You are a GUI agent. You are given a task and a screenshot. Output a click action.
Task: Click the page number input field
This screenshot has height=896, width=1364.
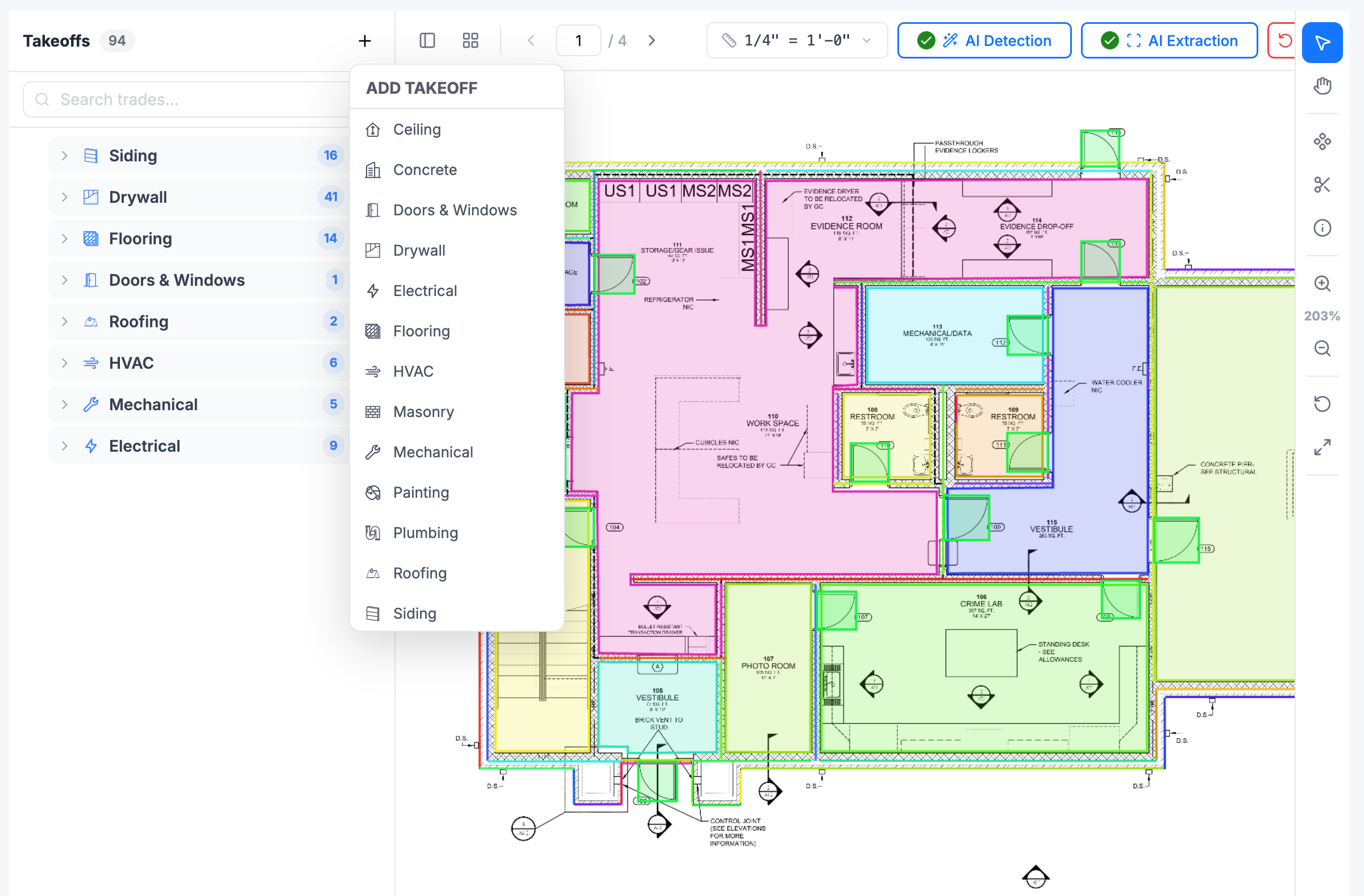[578, 41]
